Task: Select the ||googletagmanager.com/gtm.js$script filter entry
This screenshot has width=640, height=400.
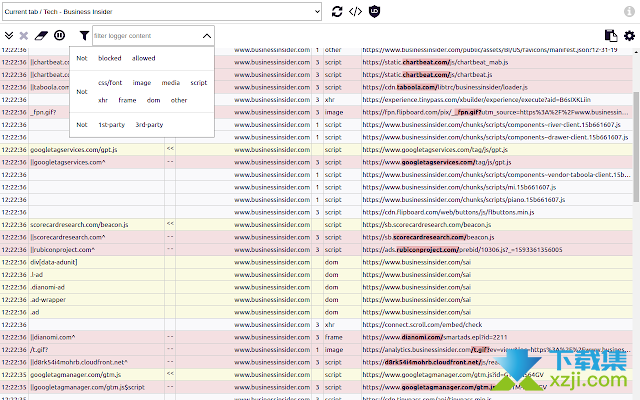Action: tap(87, 387)
